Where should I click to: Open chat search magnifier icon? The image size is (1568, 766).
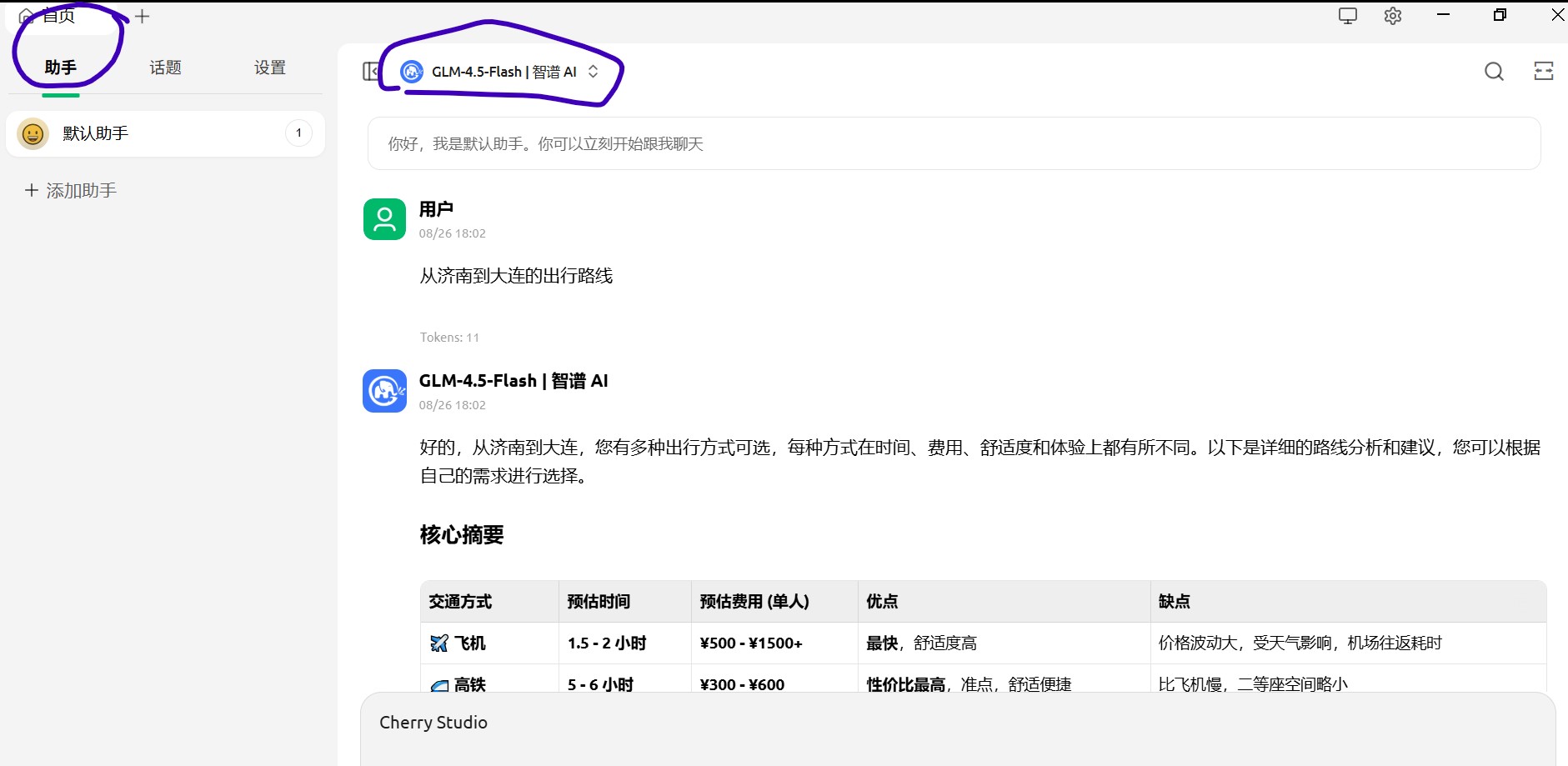click(1494, 72)
